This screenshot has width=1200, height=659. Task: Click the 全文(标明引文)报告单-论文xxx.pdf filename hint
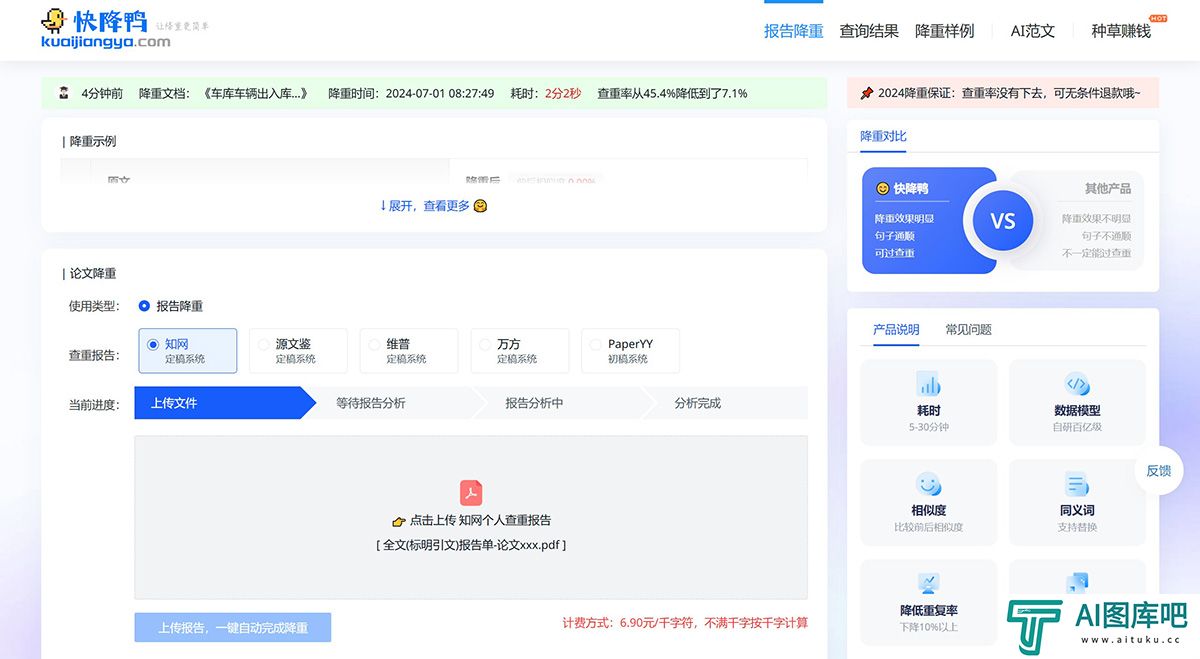pyautogui.click(x=471, y=545)
